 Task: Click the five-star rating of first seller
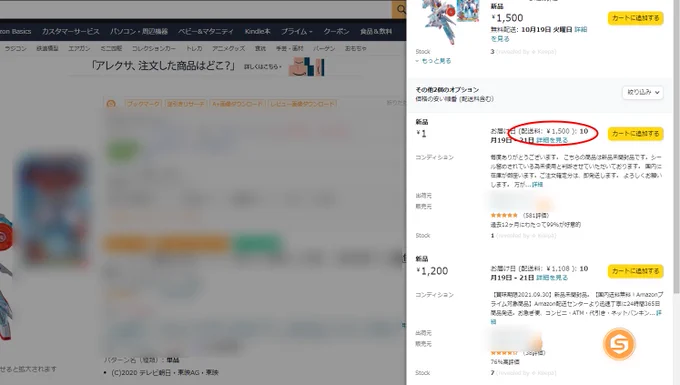click(x=504, y=215)
